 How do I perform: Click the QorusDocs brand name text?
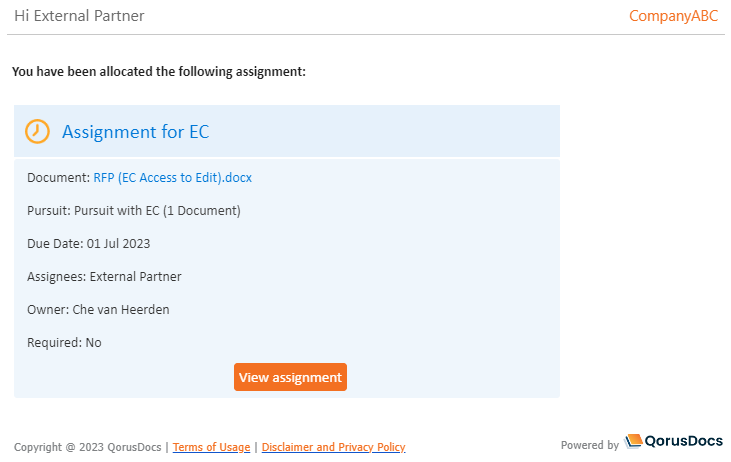(683, 441)
